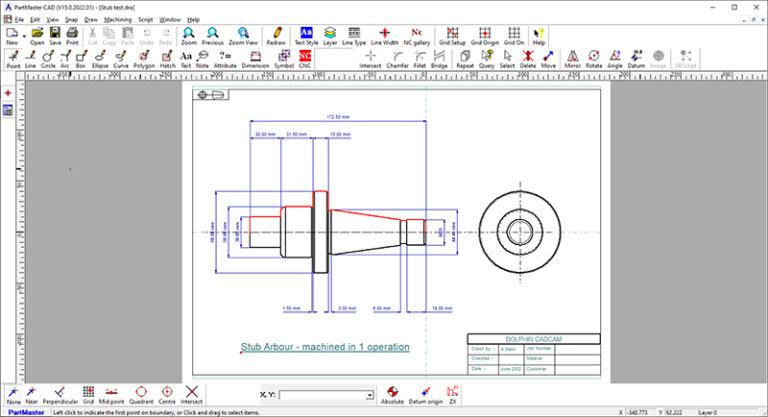Activate the Move tool

[548, 59]
